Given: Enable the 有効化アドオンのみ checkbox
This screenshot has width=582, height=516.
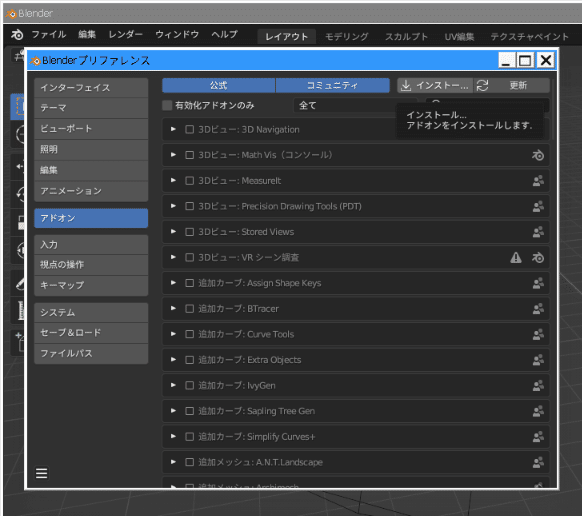Looking at the screenshot, I should (x=167, y=105).
